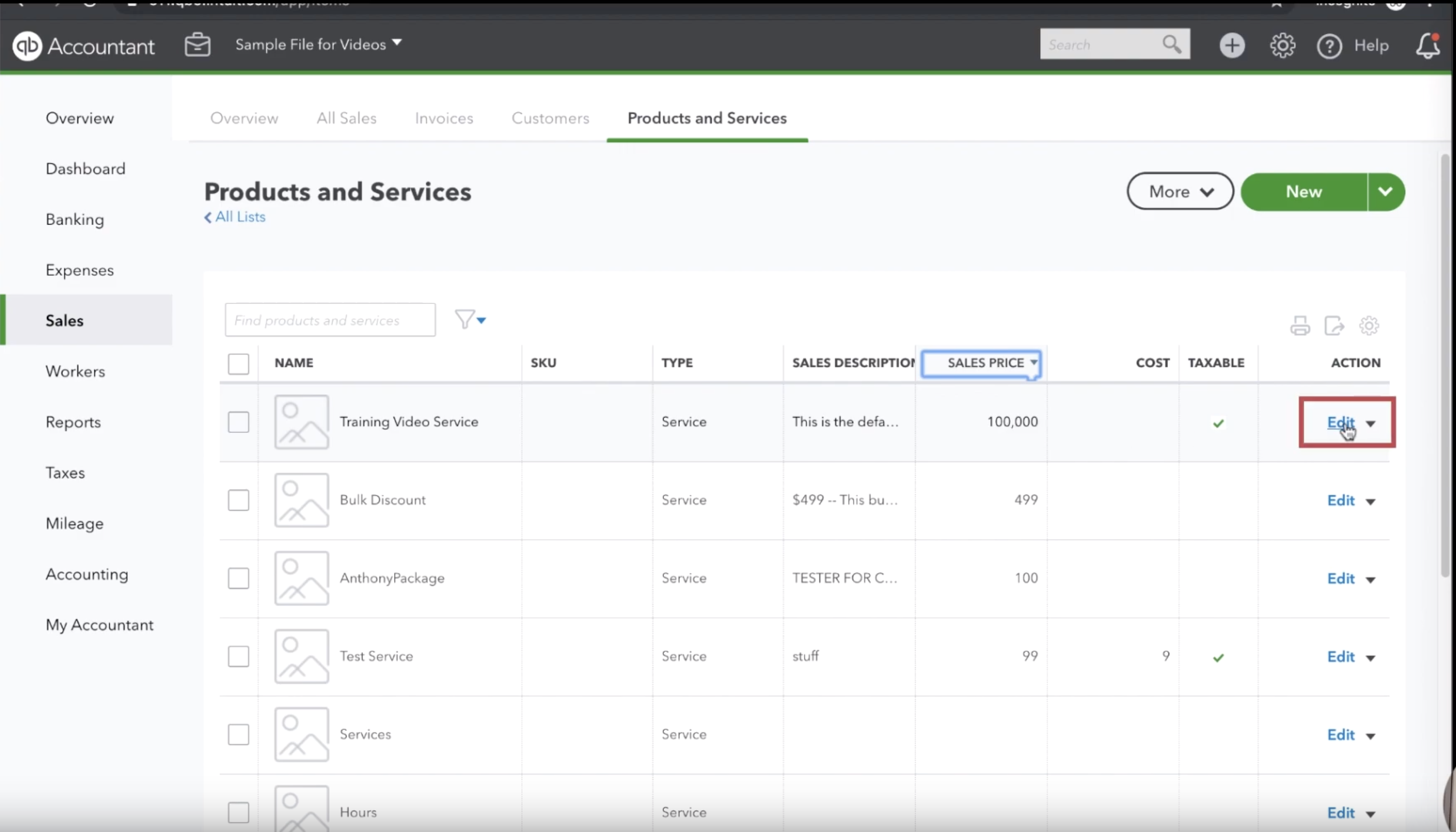Check the Training Video Service row

tap(238, 422)
